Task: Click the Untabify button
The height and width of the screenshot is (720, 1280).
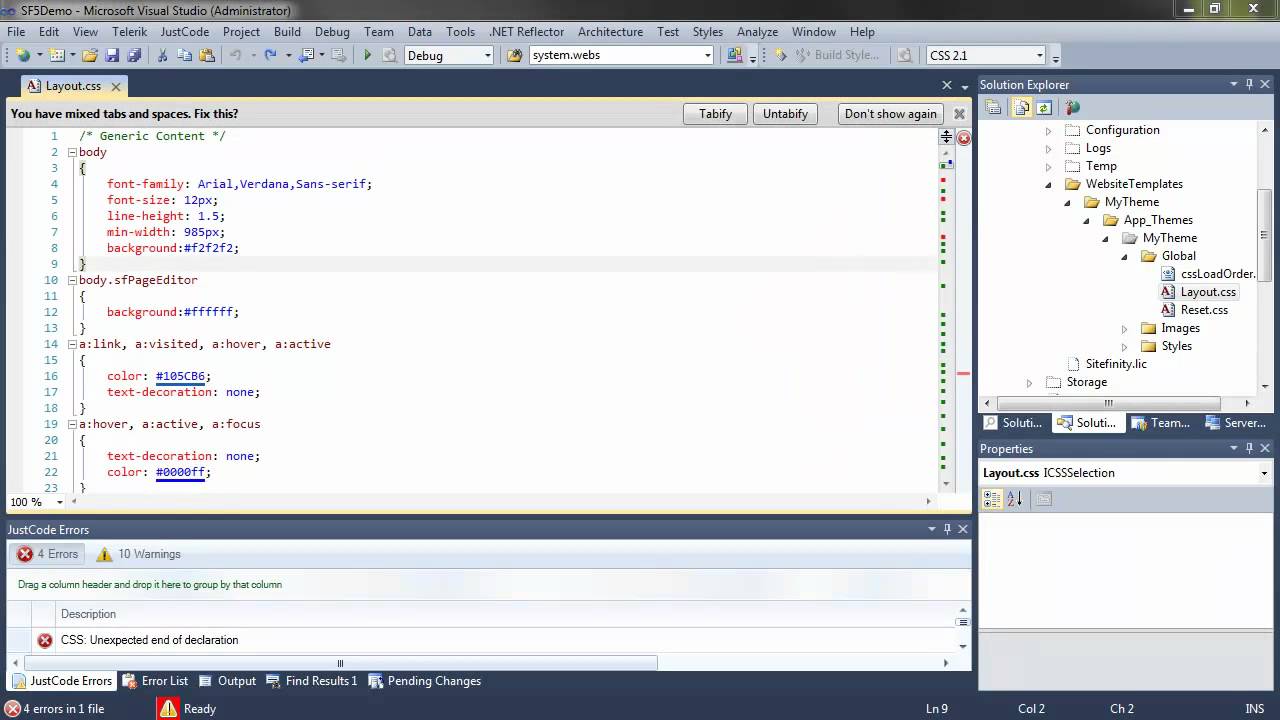Action: pos(785,114)
